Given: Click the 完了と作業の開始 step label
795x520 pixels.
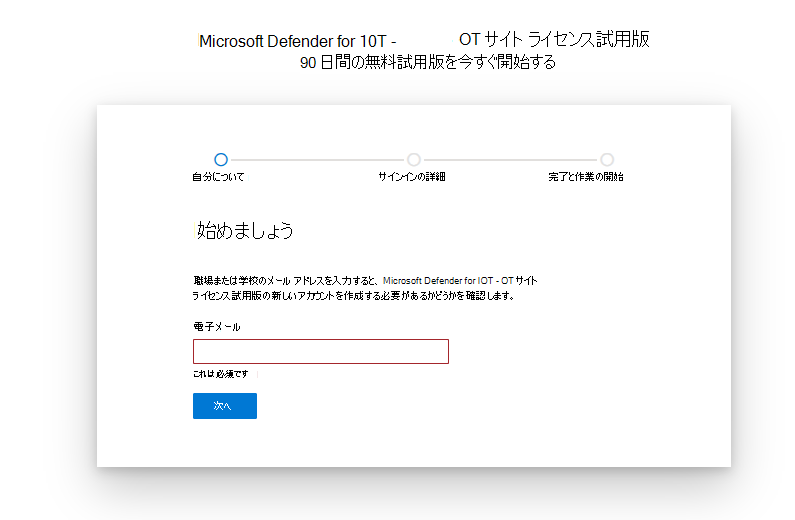Looking at the screenshot, I should pos(586,176).
